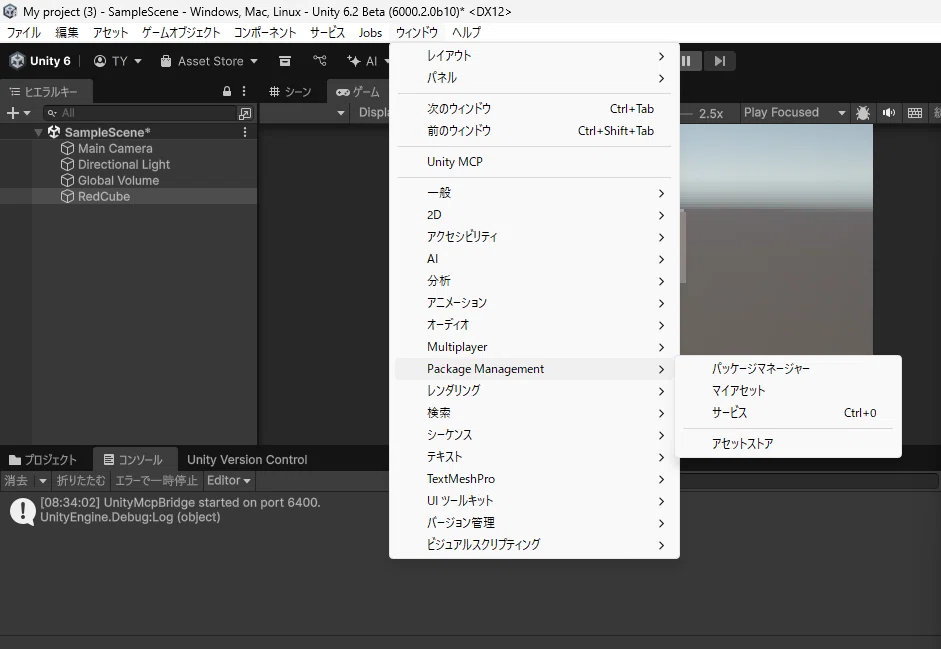Viewport: 941px width, 649px height.
Task: Switch to the ゲーム tab
Action: click(358, 91)
